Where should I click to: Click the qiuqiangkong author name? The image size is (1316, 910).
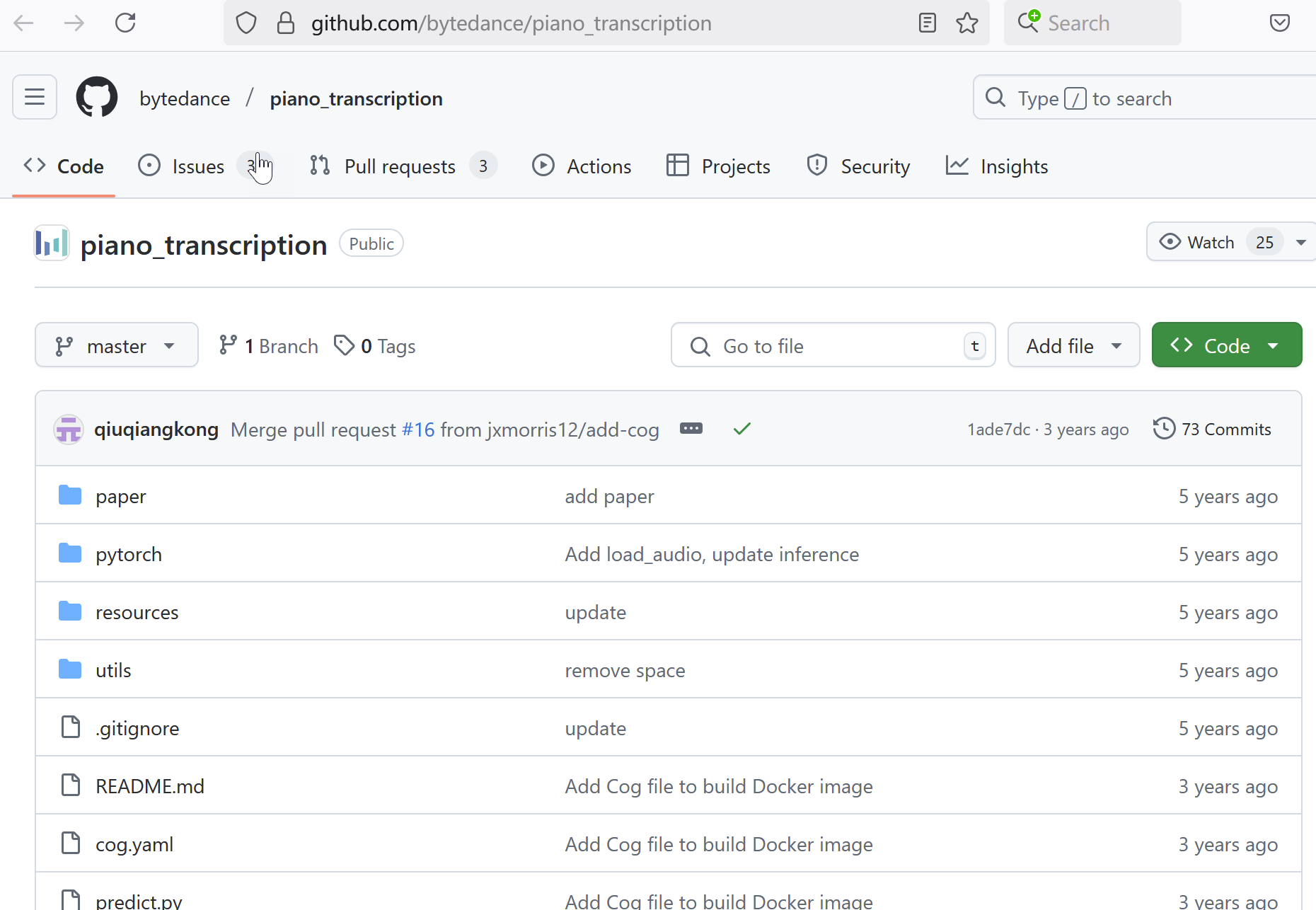point(156,430)
